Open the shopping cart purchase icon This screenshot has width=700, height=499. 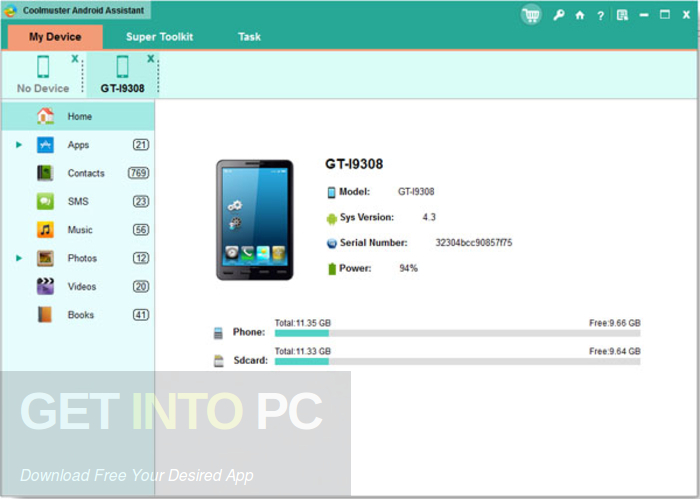(x=531, y=15)
